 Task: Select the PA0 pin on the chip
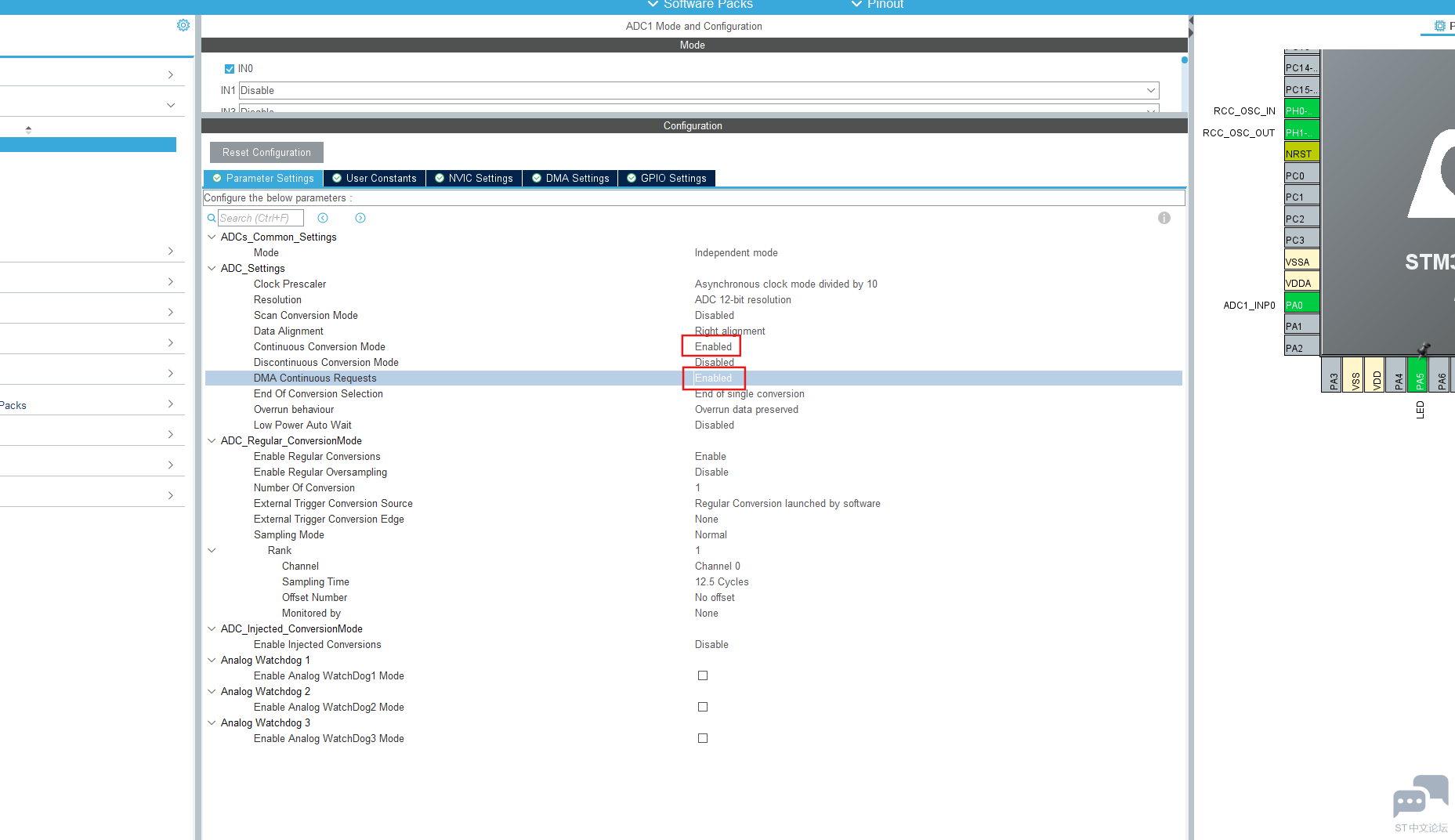coord(1301,305)
